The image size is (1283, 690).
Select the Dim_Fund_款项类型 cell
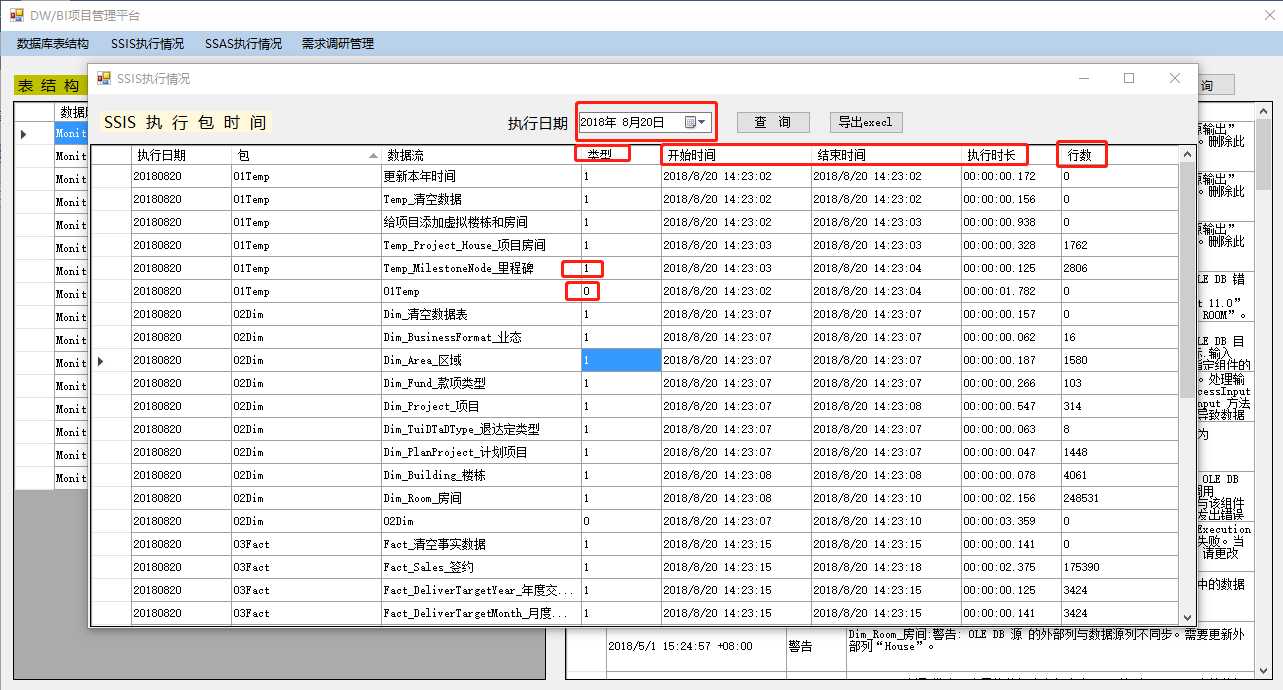[x=481, y=383]
